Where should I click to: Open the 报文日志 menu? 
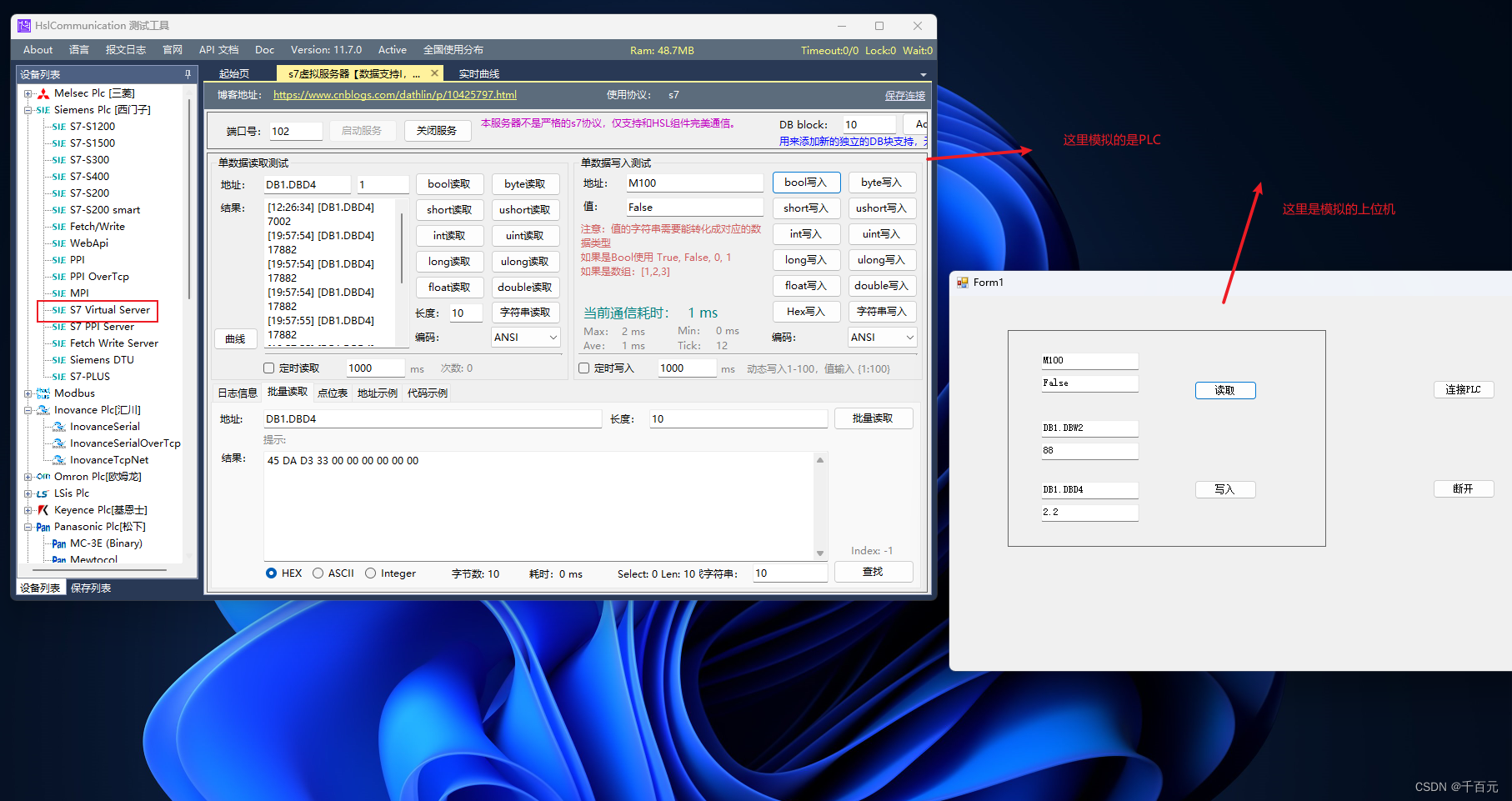click(126, 50)
